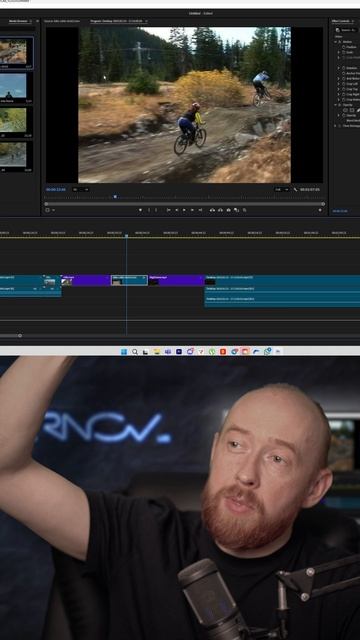Jump to the Out point
The height and width of the screenshot is (640, 360).
200,210
